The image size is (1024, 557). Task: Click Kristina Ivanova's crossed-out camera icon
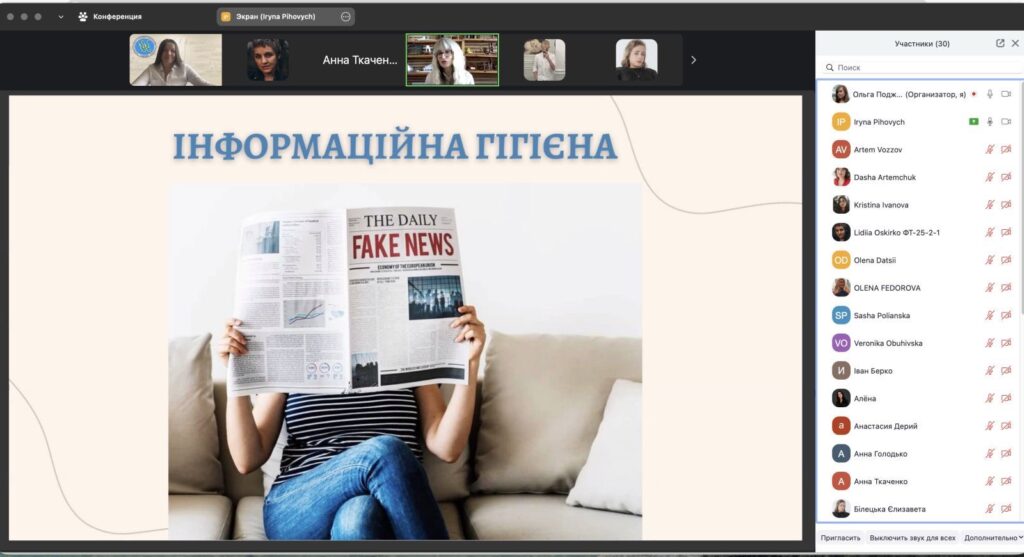click(x=1006, y=205)
